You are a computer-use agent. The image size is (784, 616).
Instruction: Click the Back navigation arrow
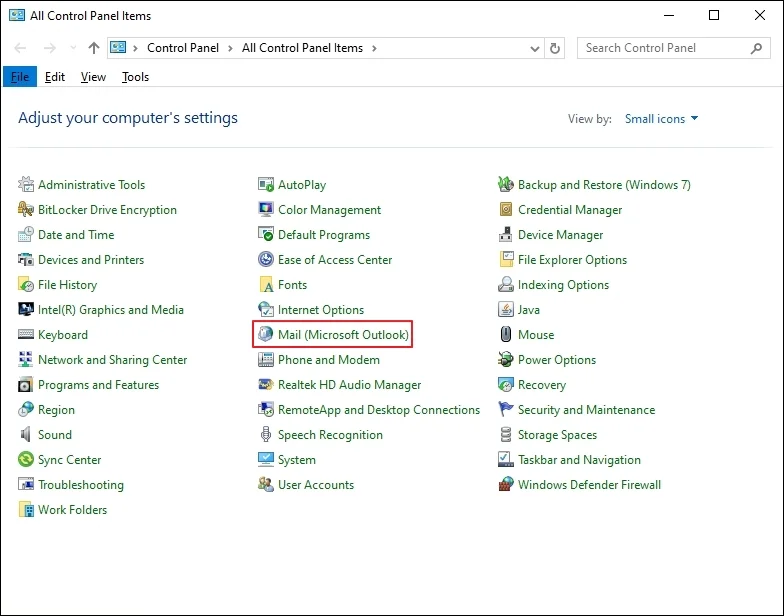pos(20,48)
